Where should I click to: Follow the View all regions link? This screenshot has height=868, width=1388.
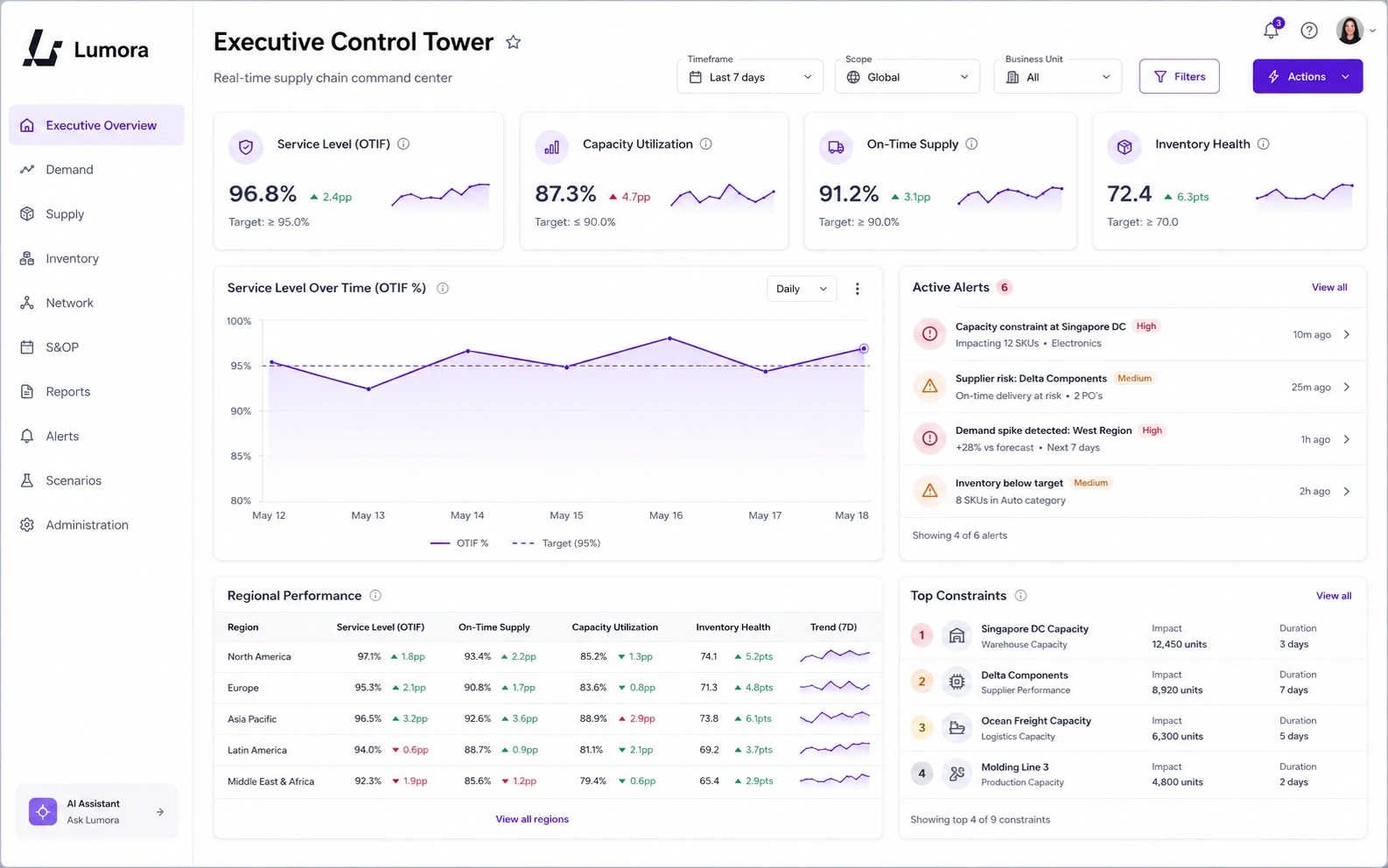pos(532,819)
